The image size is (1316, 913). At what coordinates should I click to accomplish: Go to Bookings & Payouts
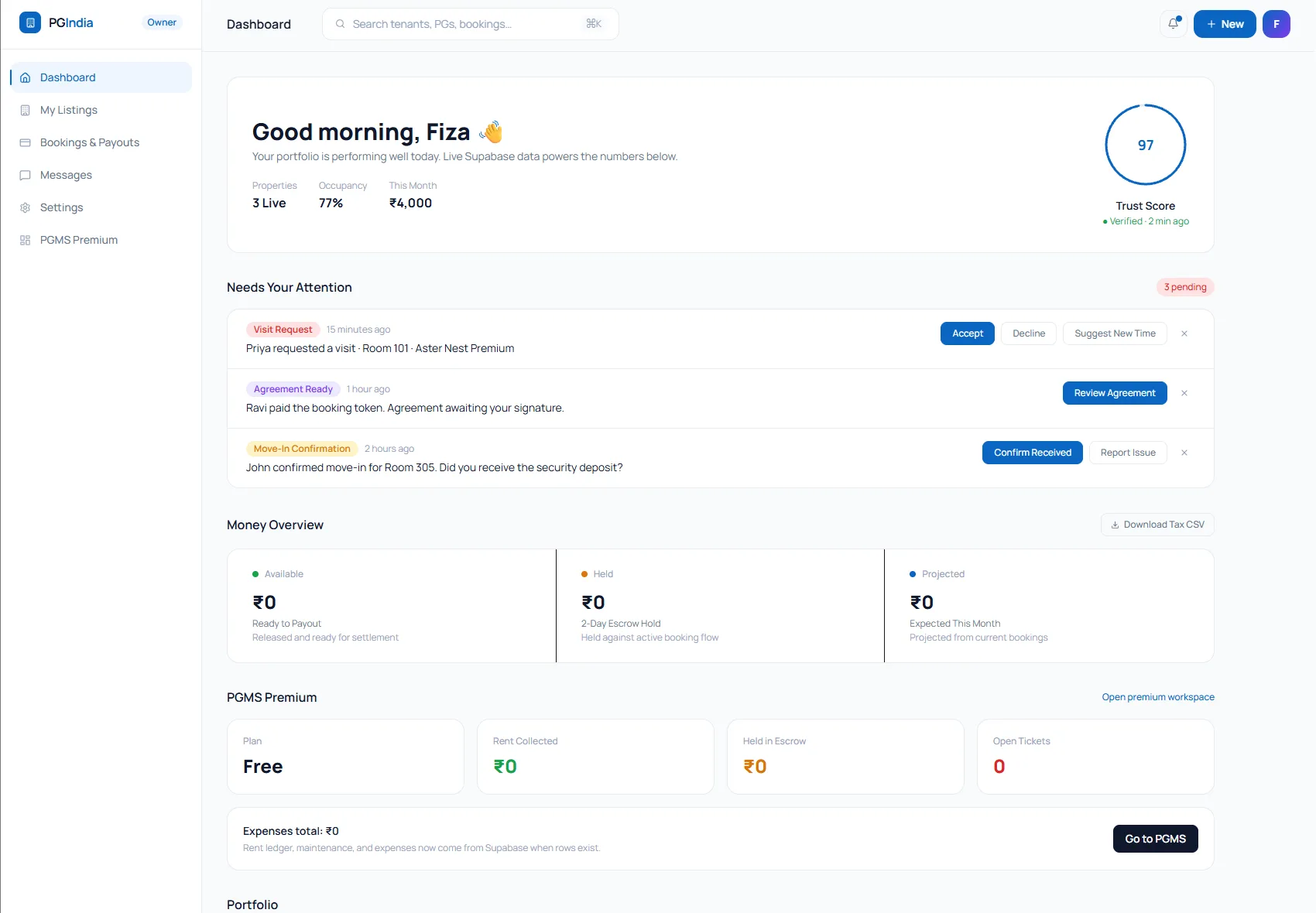point(101,142)
